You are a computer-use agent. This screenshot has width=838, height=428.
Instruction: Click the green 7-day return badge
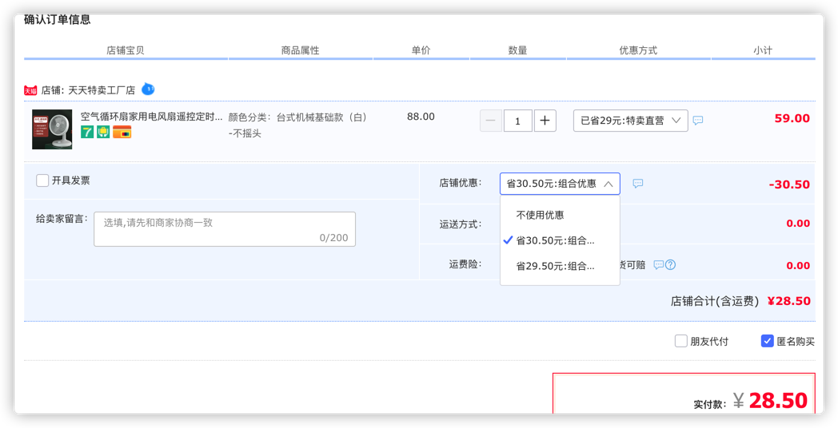click(88, 132)
